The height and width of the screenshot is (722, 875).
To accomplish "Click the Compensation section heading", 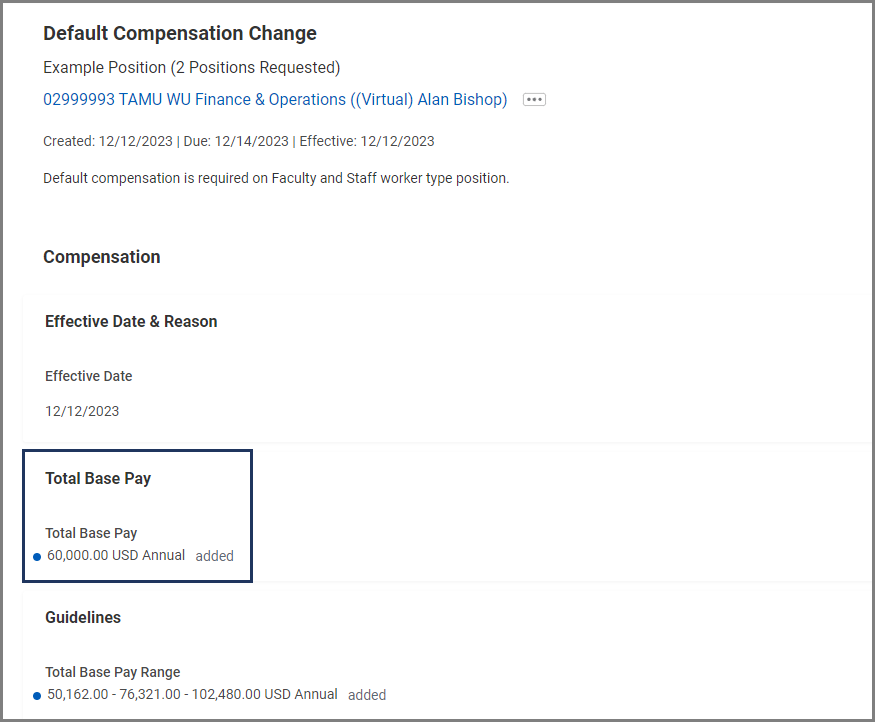I will coord(101,257).
